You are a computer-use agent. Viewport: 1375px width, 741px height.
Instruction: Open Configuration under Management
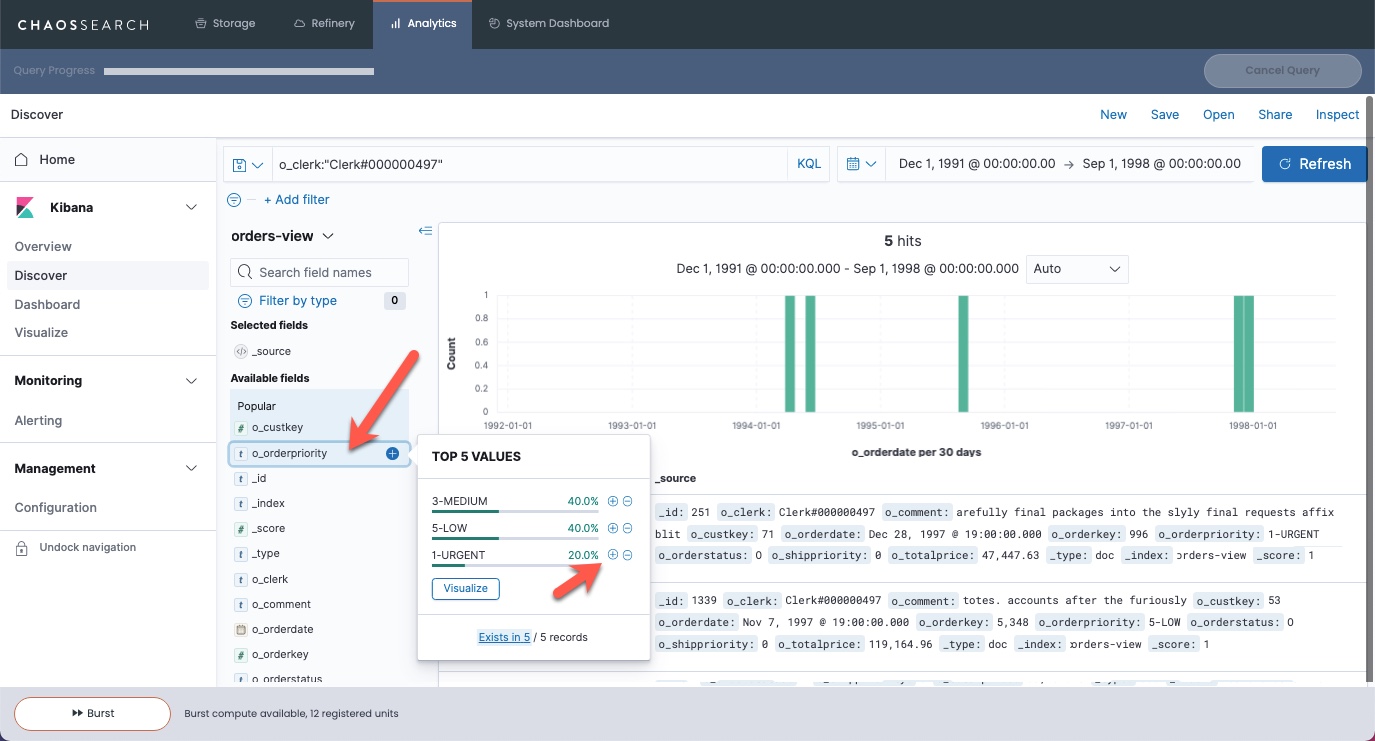[56, 508]
